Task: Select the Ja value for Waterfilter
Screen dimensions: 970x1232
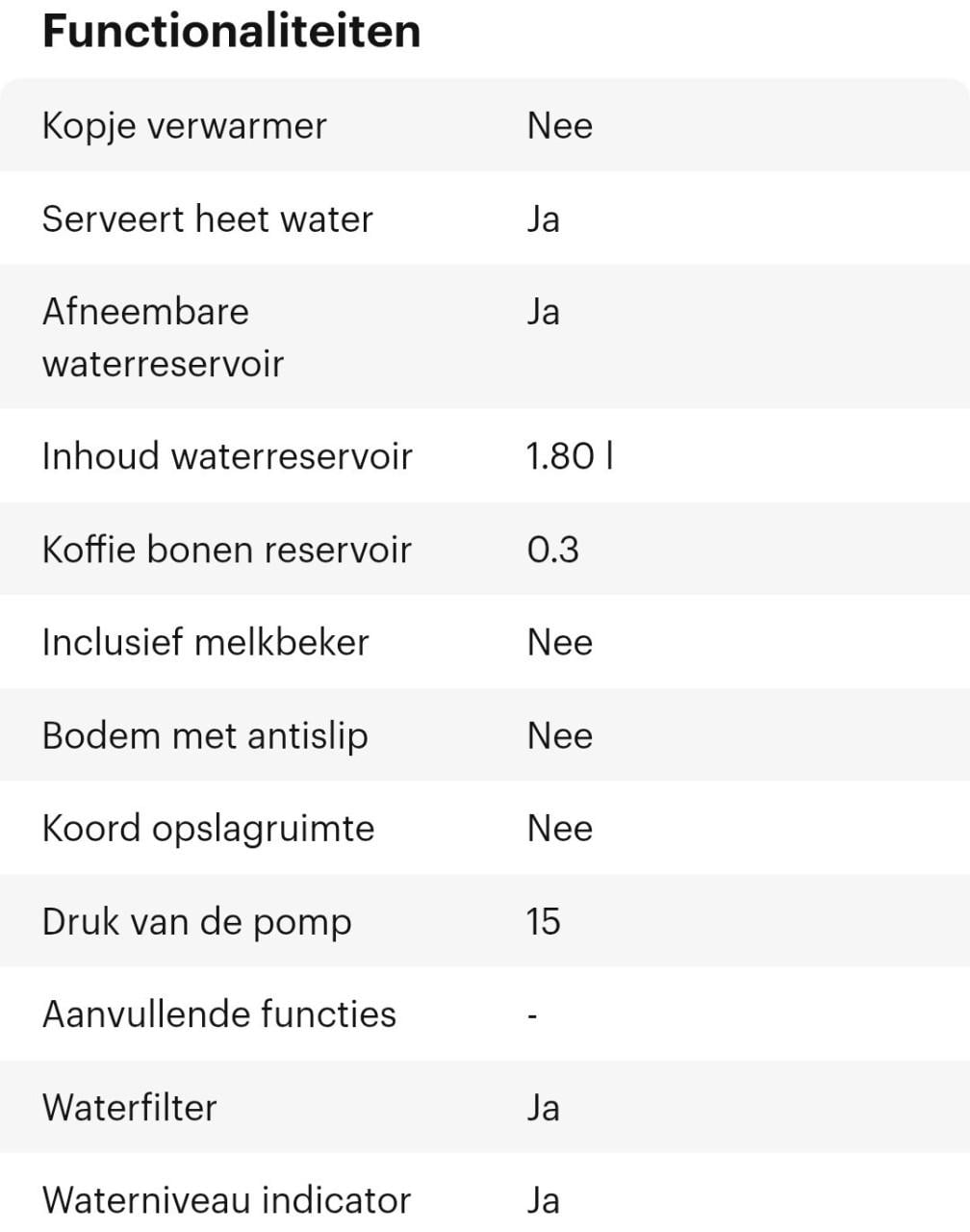Action: point(543,1108)
